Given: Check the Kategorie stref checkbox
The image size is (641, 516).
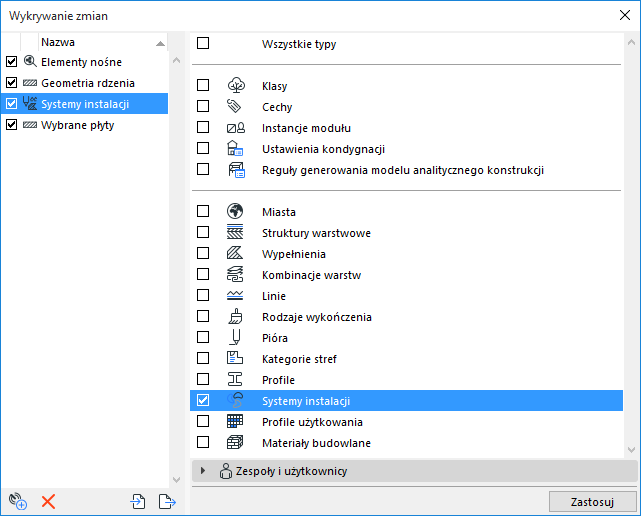Looking at the screenshot, I should click(x=203, y=358).
